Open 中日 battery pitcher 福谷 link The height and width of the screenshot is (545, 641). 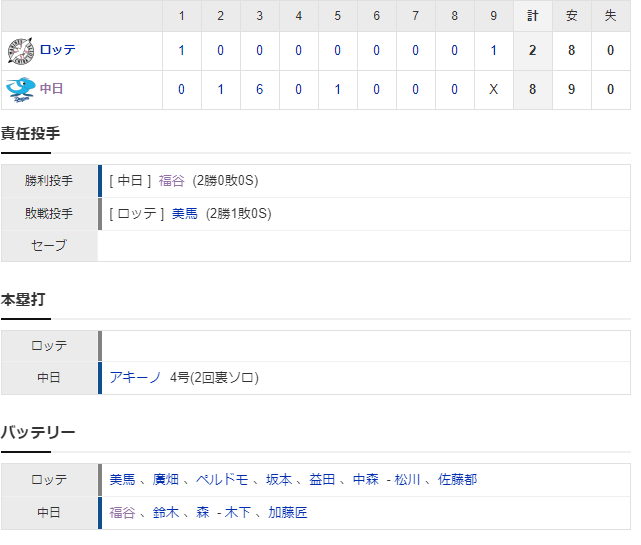pos(123,513)
